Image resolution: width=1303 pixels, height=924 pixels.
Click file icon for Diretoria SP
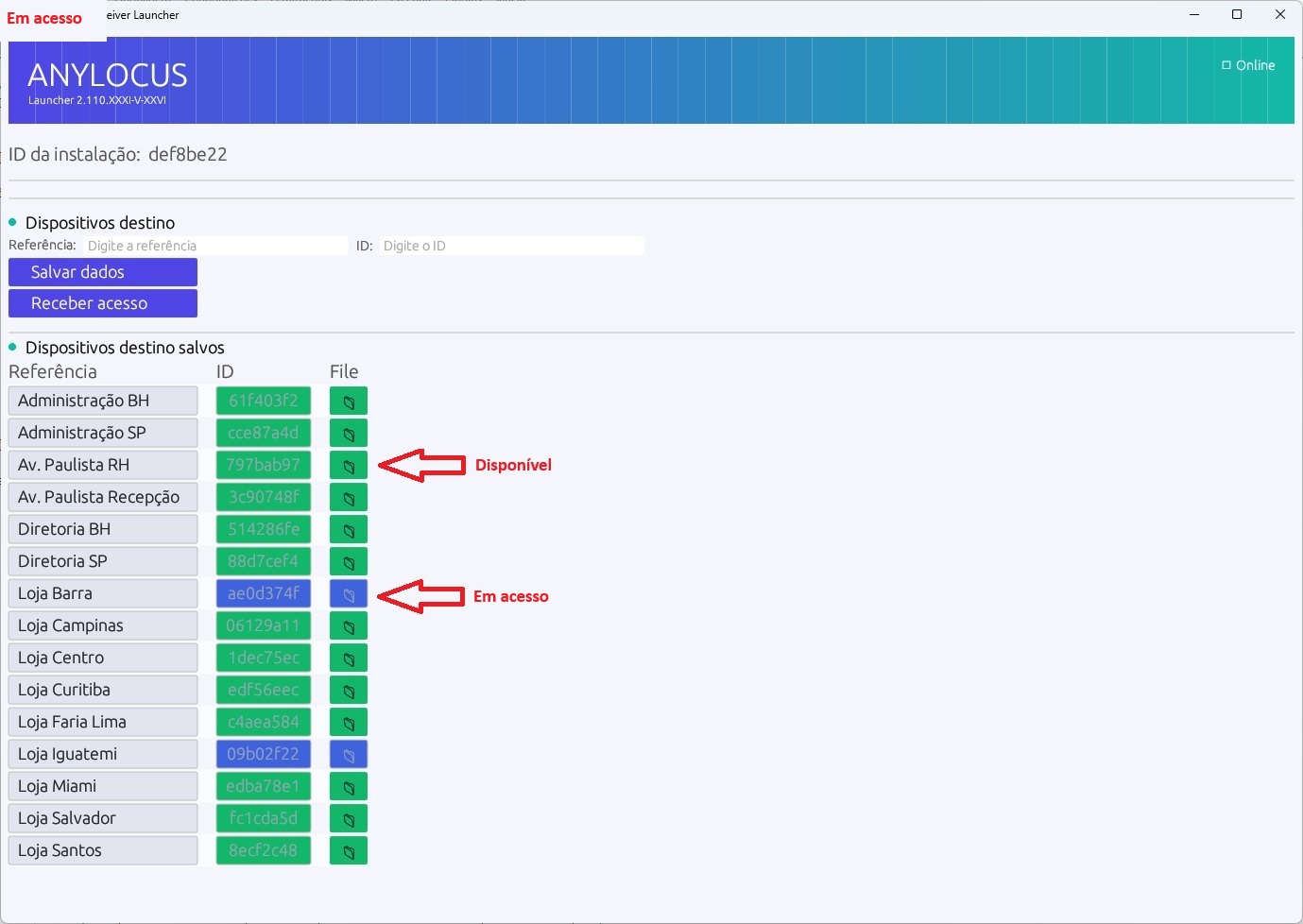pyautogui.click(x=349, y=562)
